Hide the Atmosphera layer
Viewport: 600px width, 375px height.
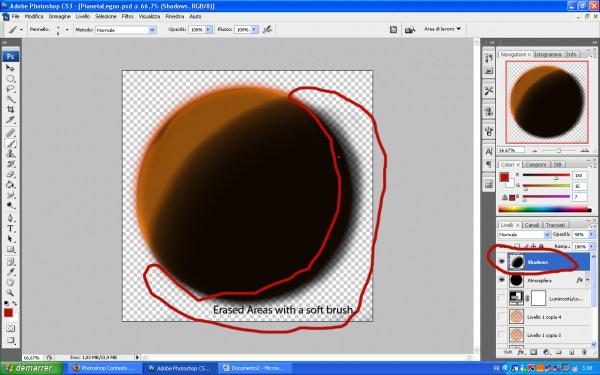(502, 280)
